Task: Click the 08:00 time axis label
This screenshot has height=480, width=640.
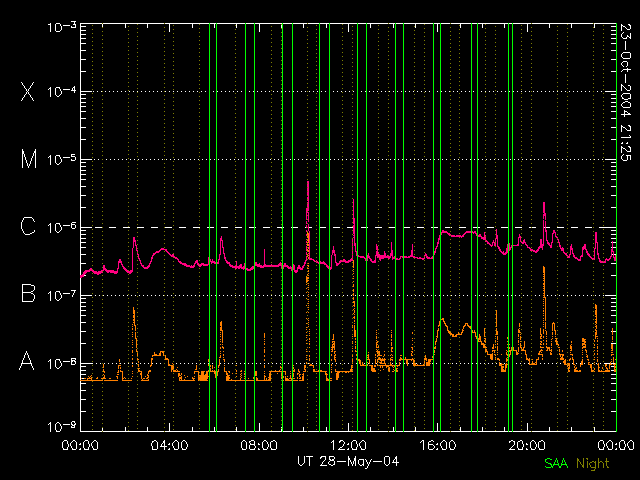Action: pyautogui.click(x=259, y=444)
